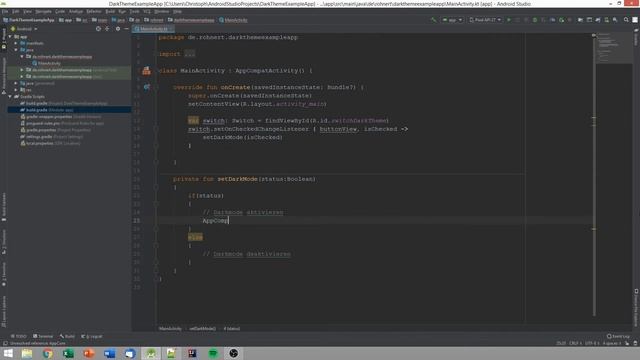Open the Analyze menu
The width and height of the screenshot is (640, 360).
pyautogui.click(x=76, y=11)
